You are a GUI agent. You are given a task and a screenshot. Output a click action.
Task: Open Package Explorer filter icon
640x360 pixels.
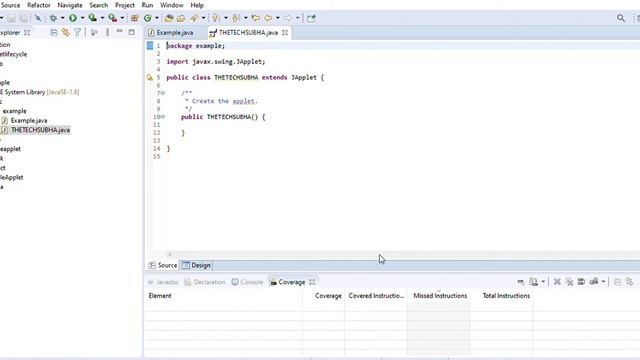tap(77, 32)
